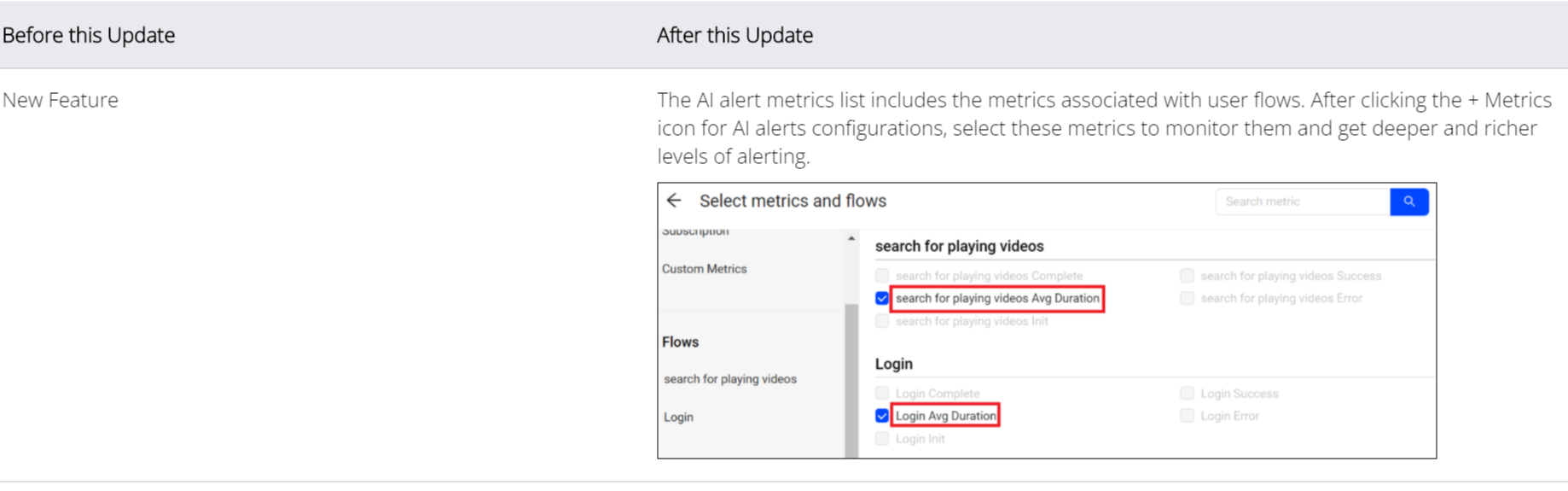Check search for playing videos Init
1568x491 pixels.
coord(882,321)
